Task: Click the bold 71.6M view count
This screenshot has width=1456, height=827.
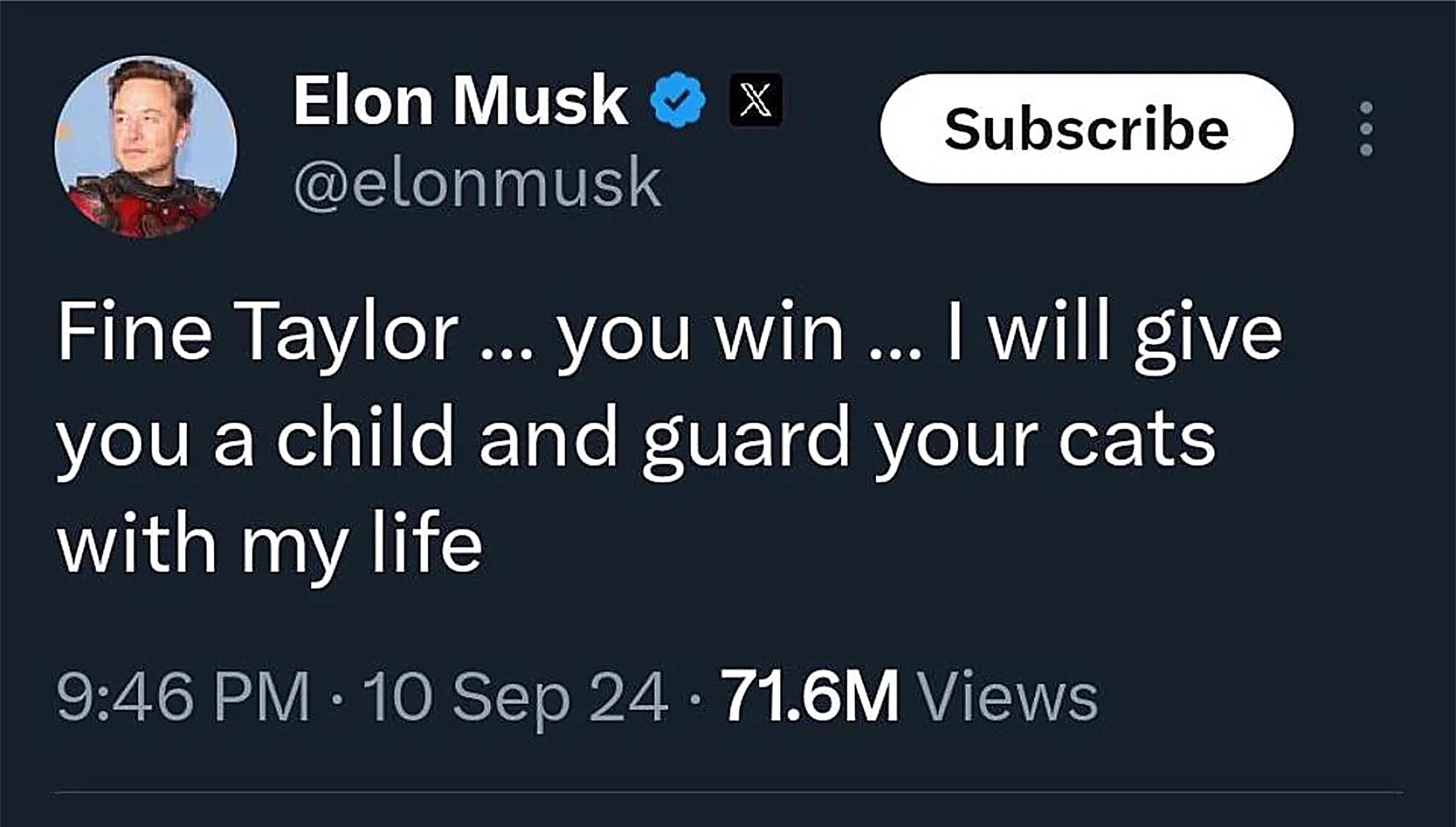Action: (810, 696)
